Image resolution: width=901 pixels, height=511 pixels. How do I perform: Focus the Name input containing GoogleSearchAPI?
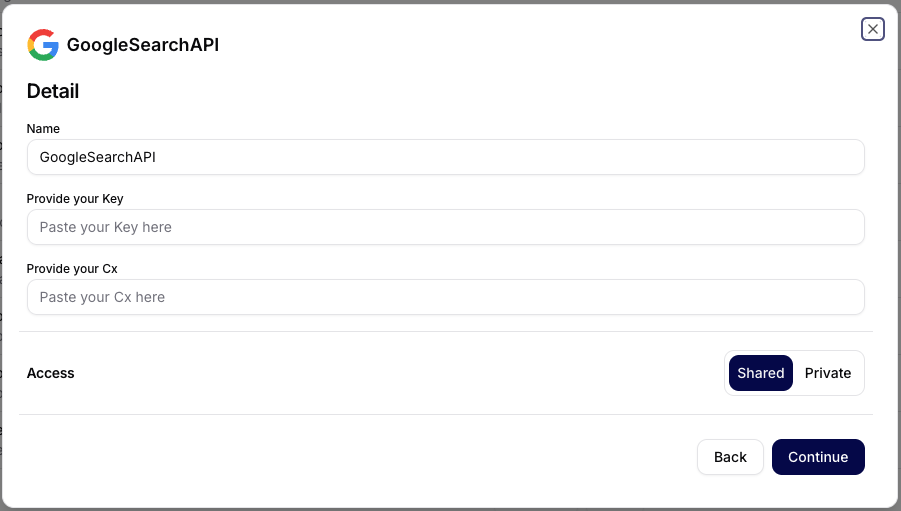click(445, 157)
